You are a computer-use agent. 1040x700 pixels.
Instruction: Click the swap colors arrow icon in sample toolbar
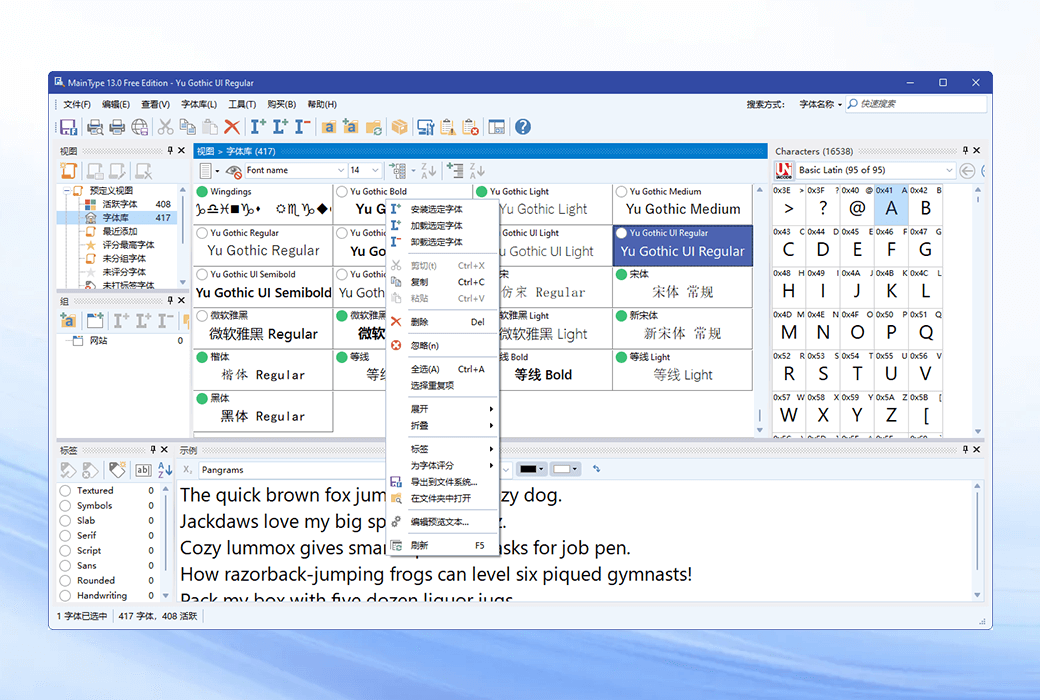click(596, 468)
